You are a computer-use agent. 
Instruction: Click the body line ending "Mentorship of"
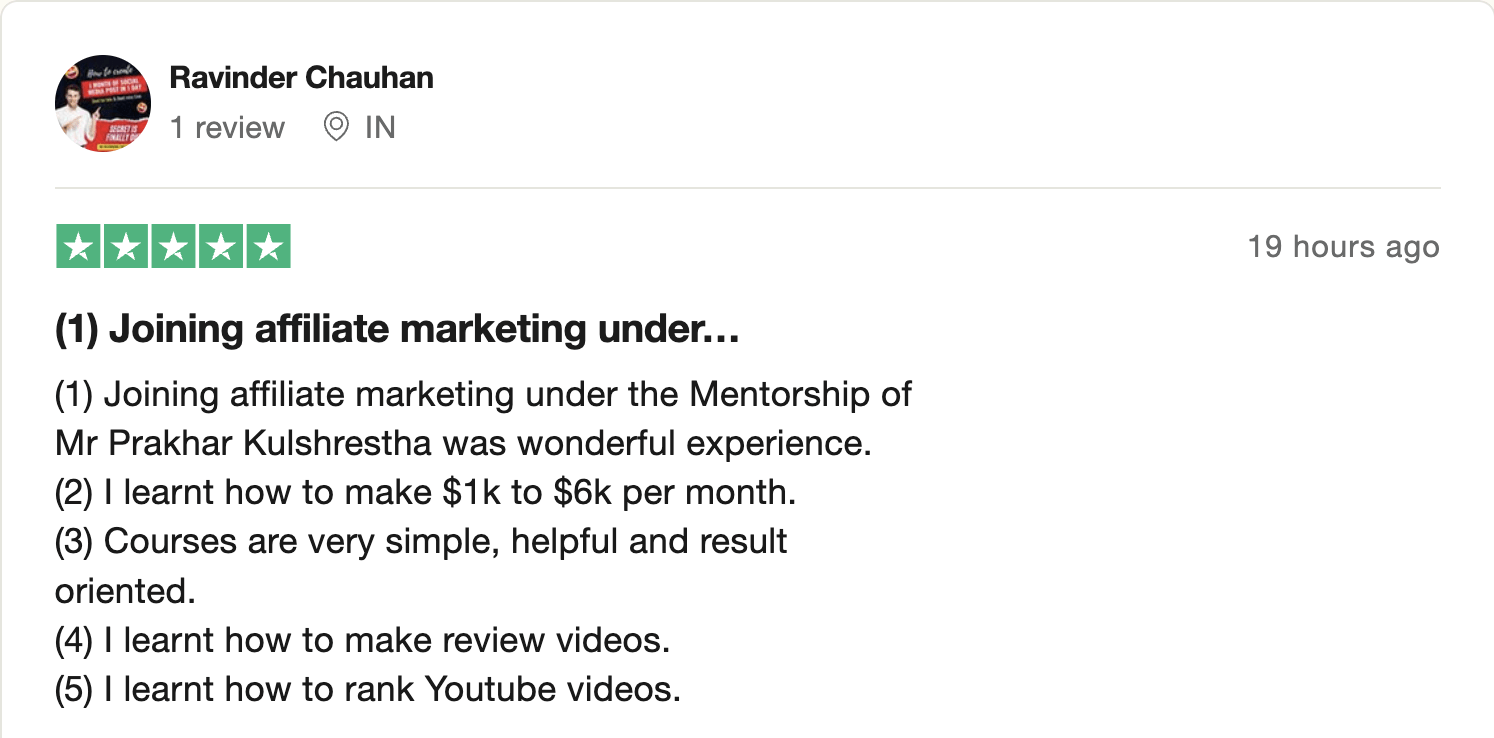[x=482, y=394]
